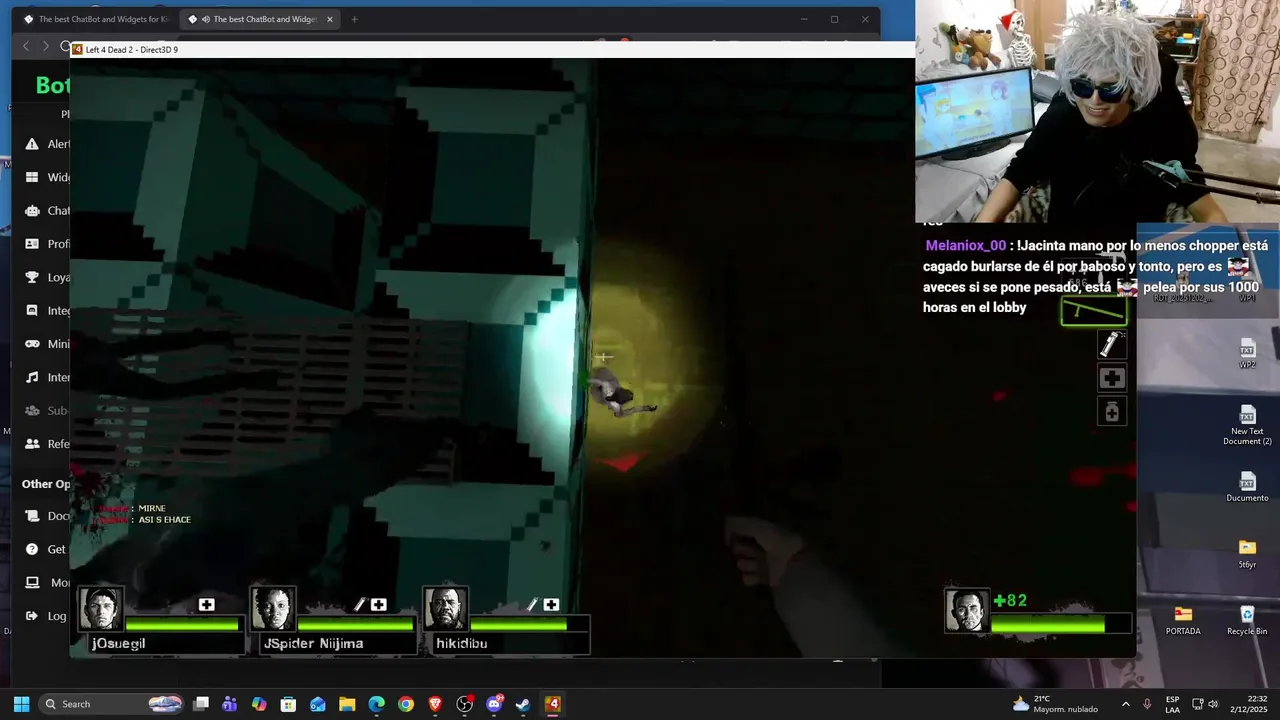
Task: Switch to the first ChatBot and Widgets tab
Action: (x=96, y=19)
